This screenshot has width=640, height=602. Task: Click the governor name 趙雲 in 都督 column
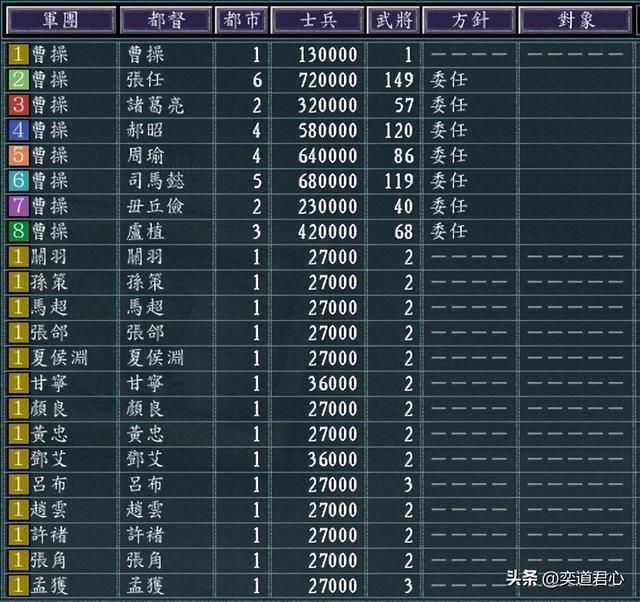point(145,510)
